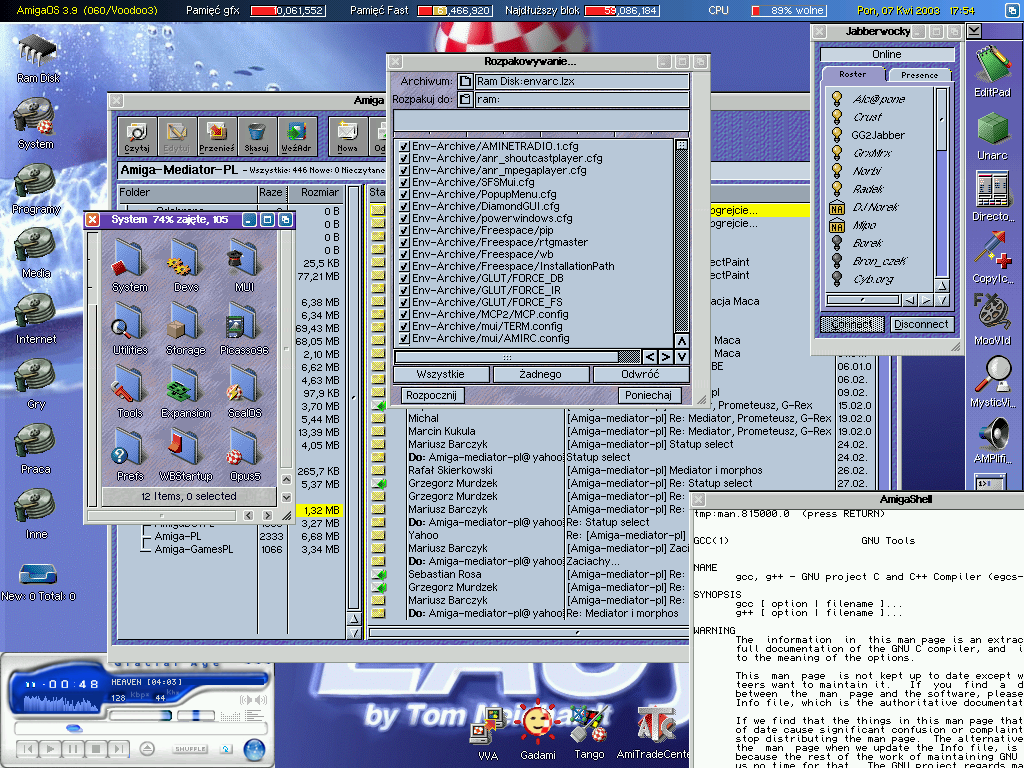1024x768 pixels.
Task: Uncheck Env-Archive/GLUT/FORCE_DB
Action: (404, 278)
